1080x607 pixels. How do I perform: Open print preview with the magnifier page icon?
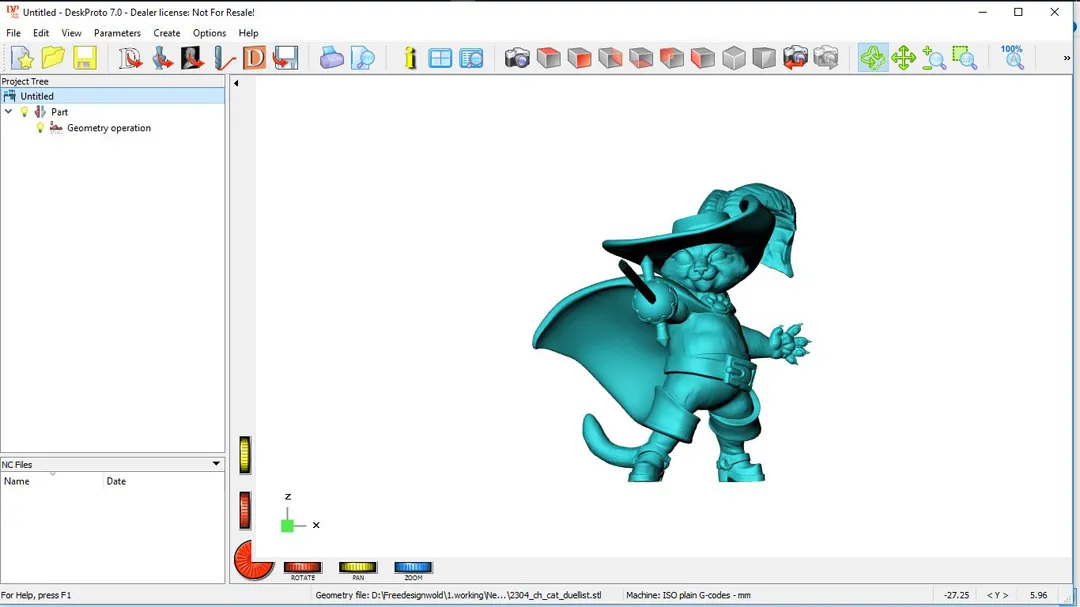pyautogui.click(x=362, y=59)
